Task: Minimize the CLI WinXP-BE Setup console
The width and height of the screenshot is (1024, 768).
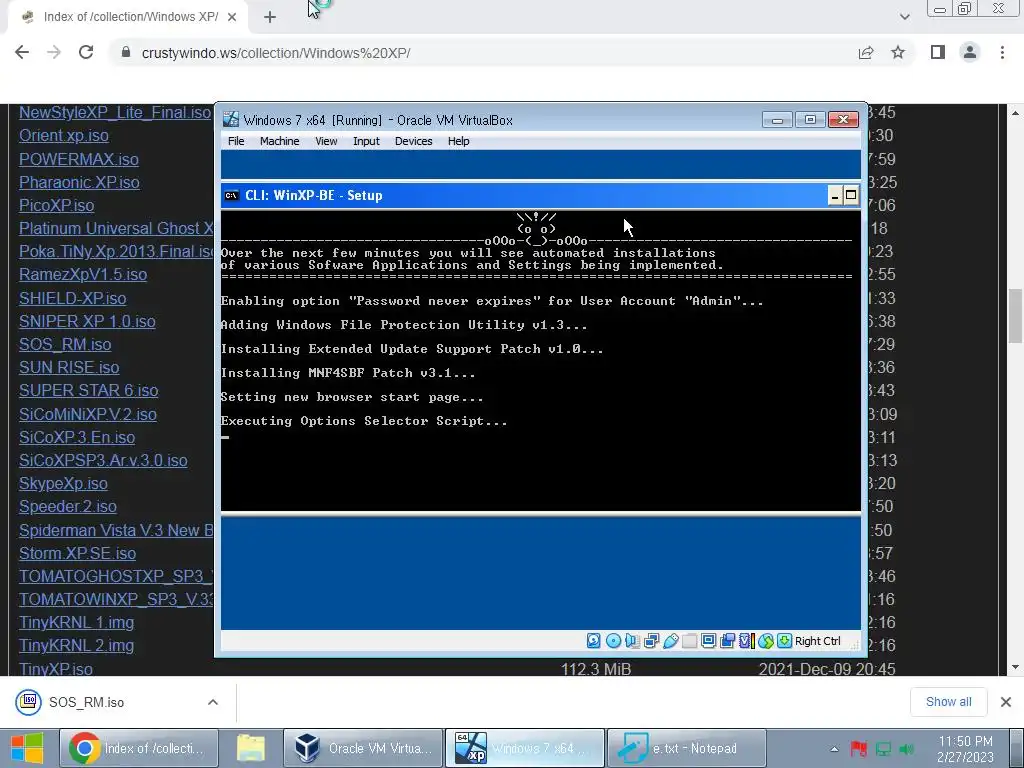Action: coord(835,195)
